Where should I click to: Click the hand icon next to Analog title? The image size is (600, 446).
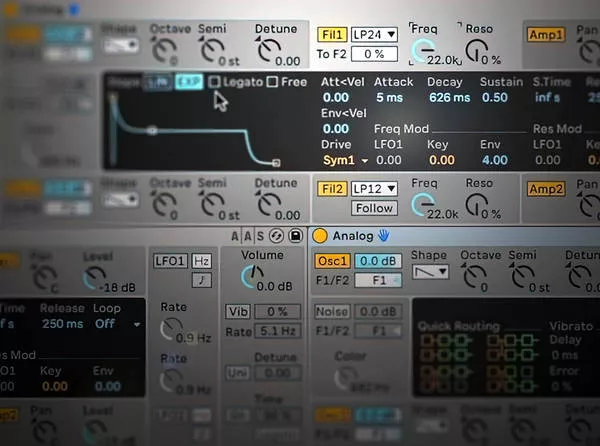click(x=384, y=236)
